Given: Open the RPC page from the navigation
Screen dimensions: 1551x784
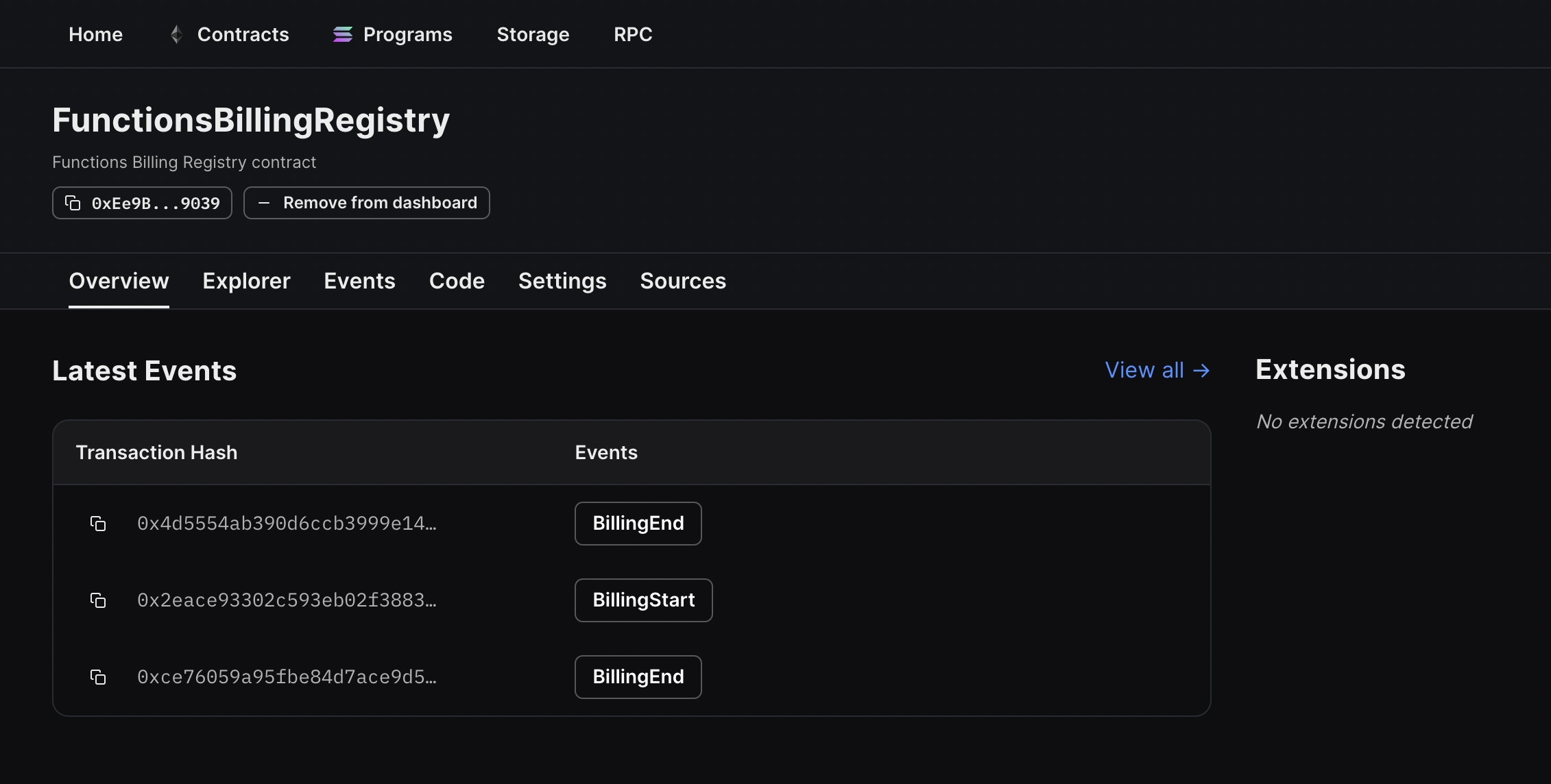Looking at the screenshot, I should tap(633, 34).
